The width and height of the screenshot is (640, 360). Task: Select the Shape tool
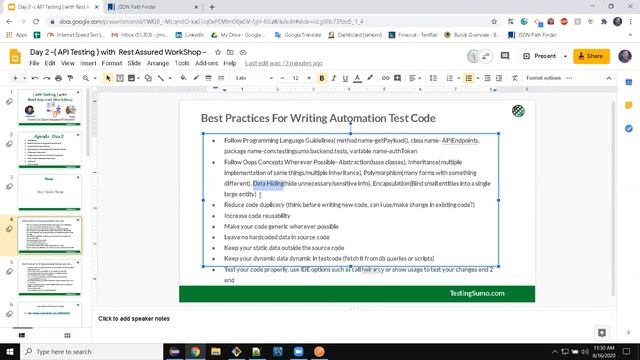pos(148,78)
